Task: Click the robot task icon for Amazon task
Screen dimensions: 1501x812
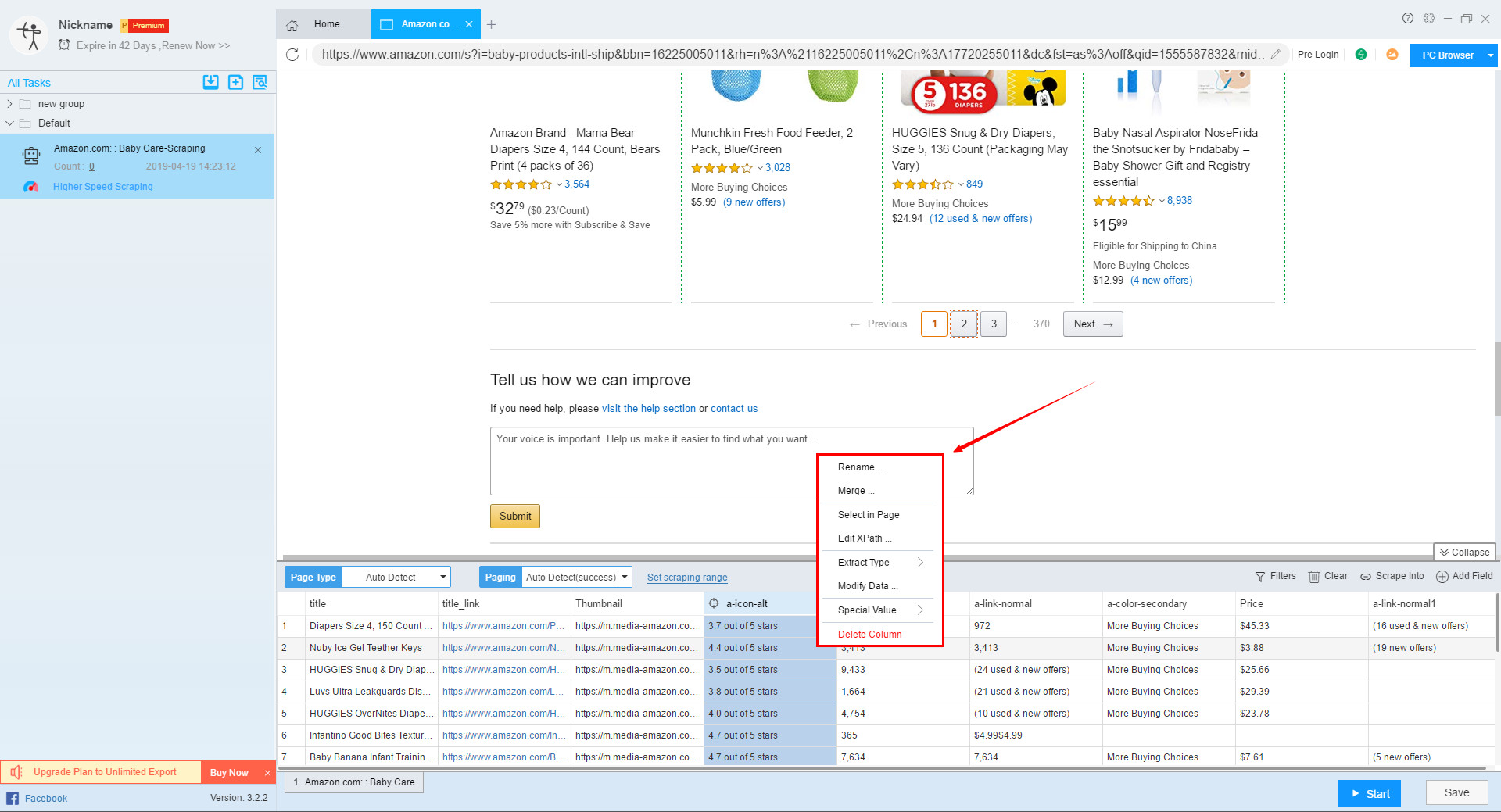Action: click(31, 156)
